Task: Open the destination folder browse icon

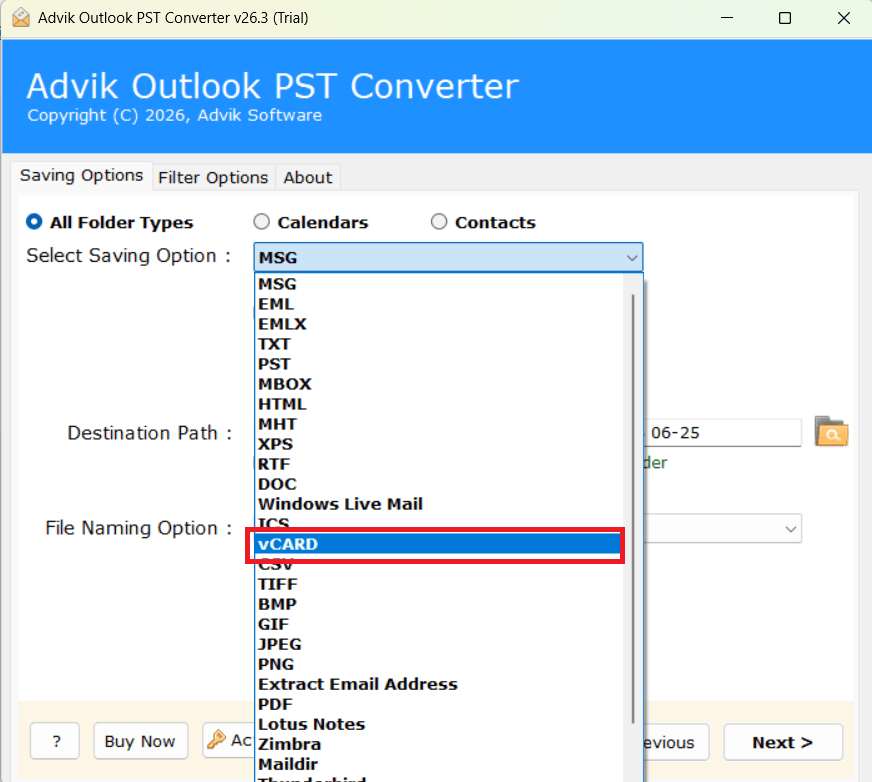Action: (831, 432)
